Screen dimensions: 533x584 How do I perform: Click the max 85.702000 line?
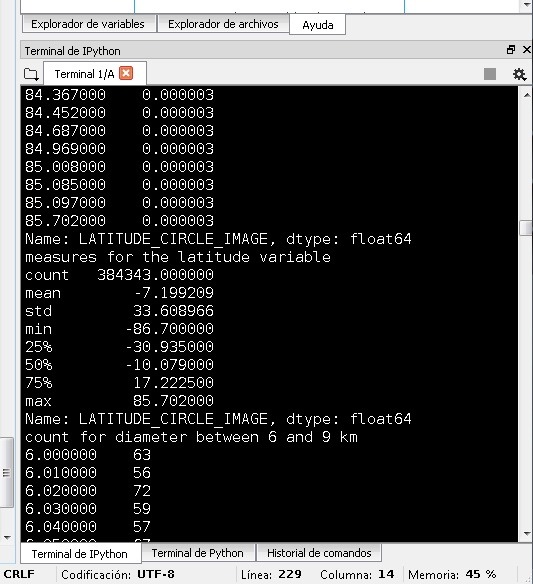tap(119, 401)
